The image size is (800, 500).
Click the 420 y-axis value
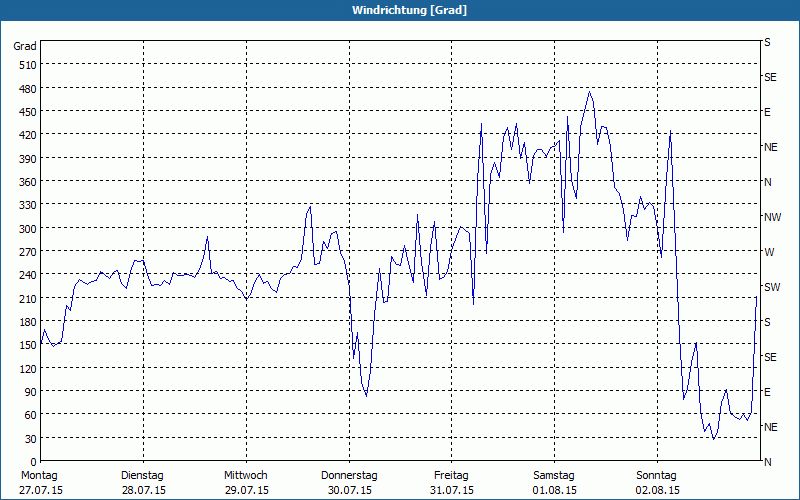pyautogui.click(x=28, y=136)
